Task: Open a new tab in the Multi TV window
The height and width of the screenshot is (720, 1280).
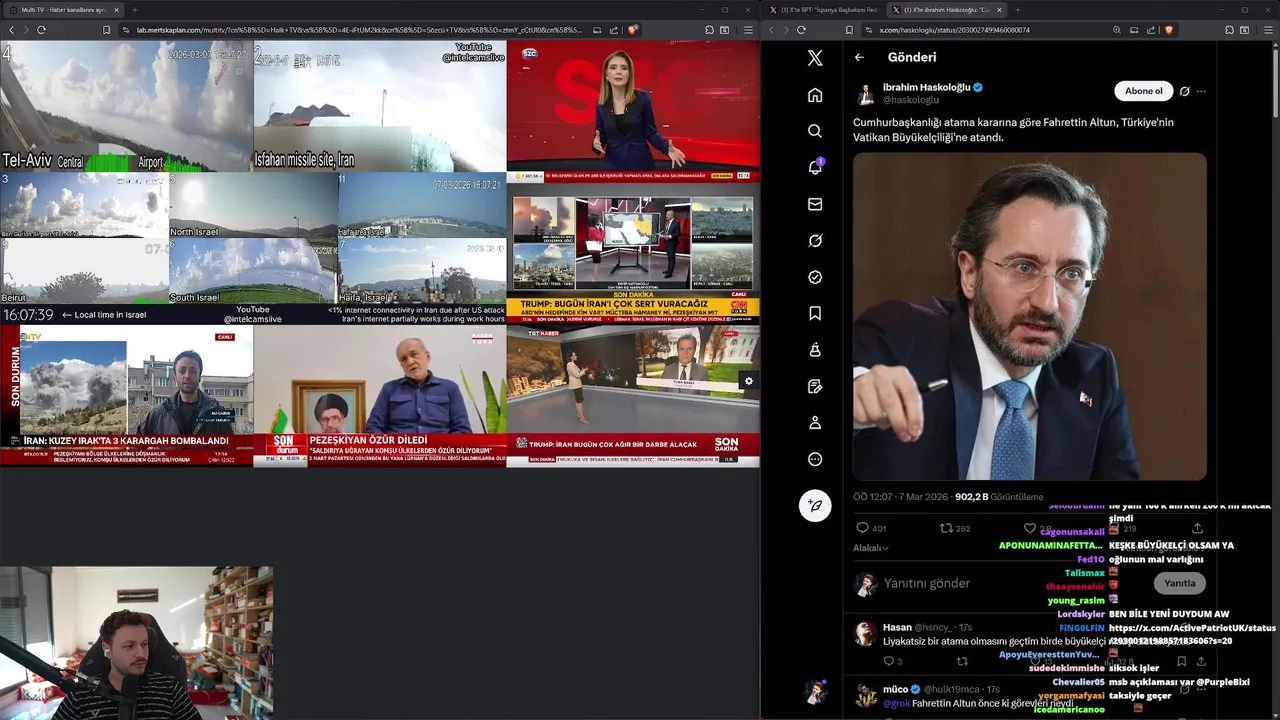Action: [x=134, y=10]
